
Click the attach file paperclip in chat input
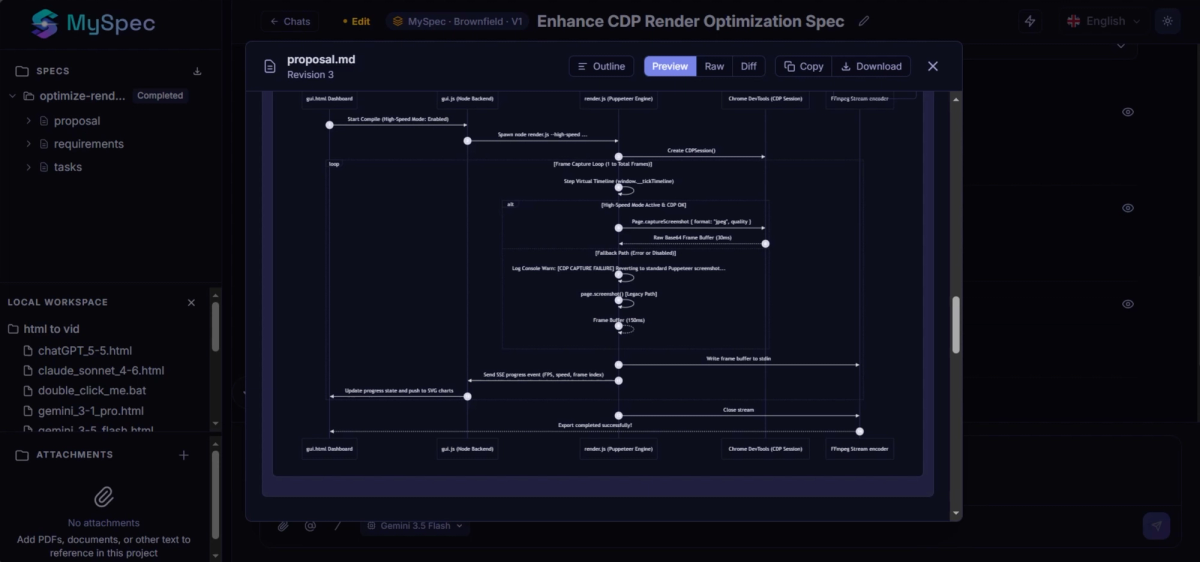click(x=283, y=525)
